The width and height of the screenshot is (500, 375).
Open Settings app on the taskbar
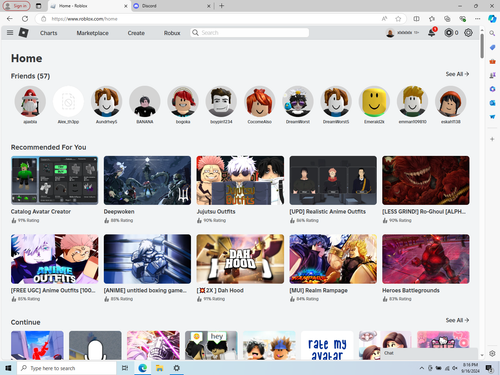tap(176, 368)
